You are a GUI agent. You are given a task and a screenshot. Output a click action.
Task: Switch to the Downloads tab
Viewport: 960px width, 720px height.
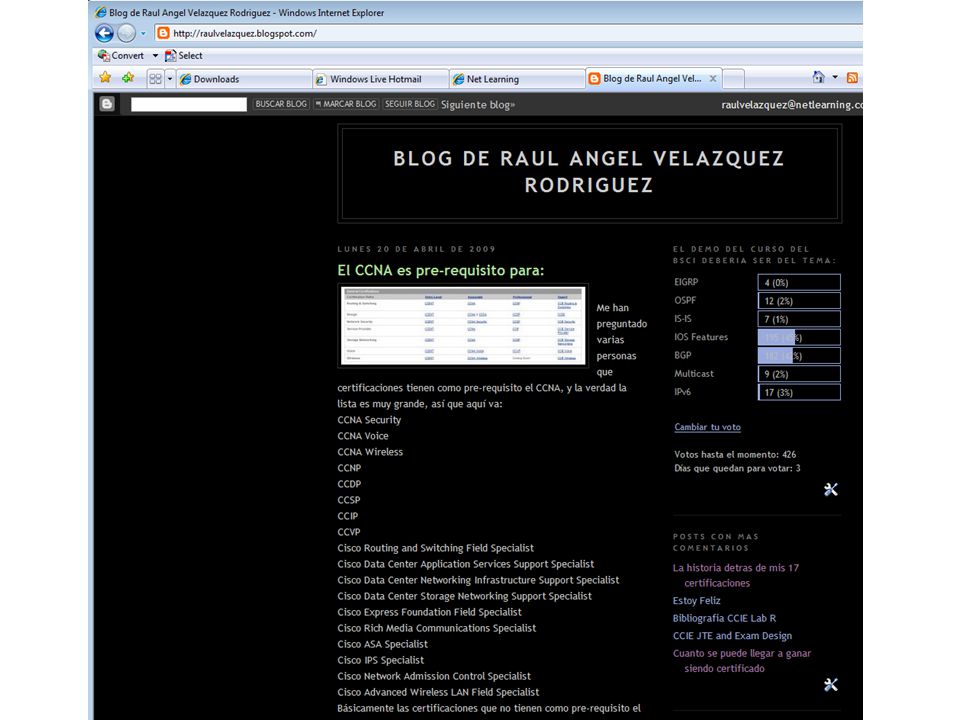[x=244, y=79]
